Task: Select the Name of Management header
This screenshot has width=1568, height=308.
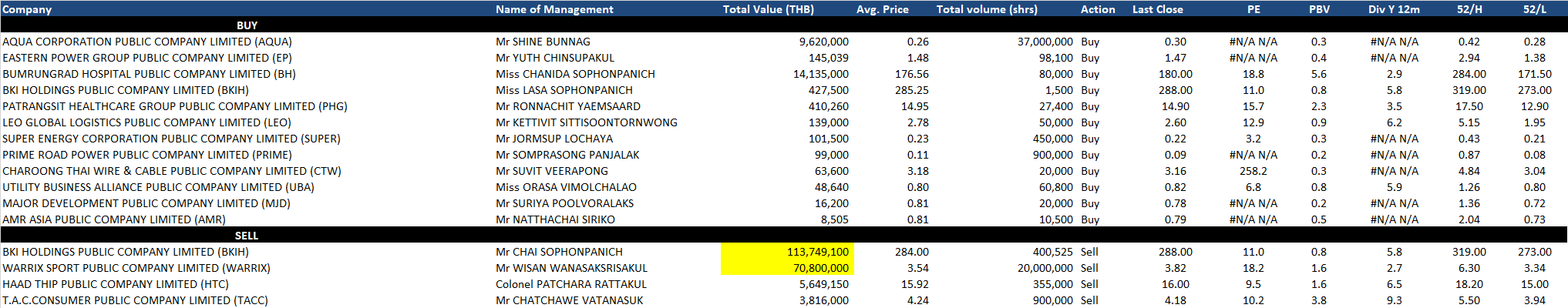Action: point(554,9)
